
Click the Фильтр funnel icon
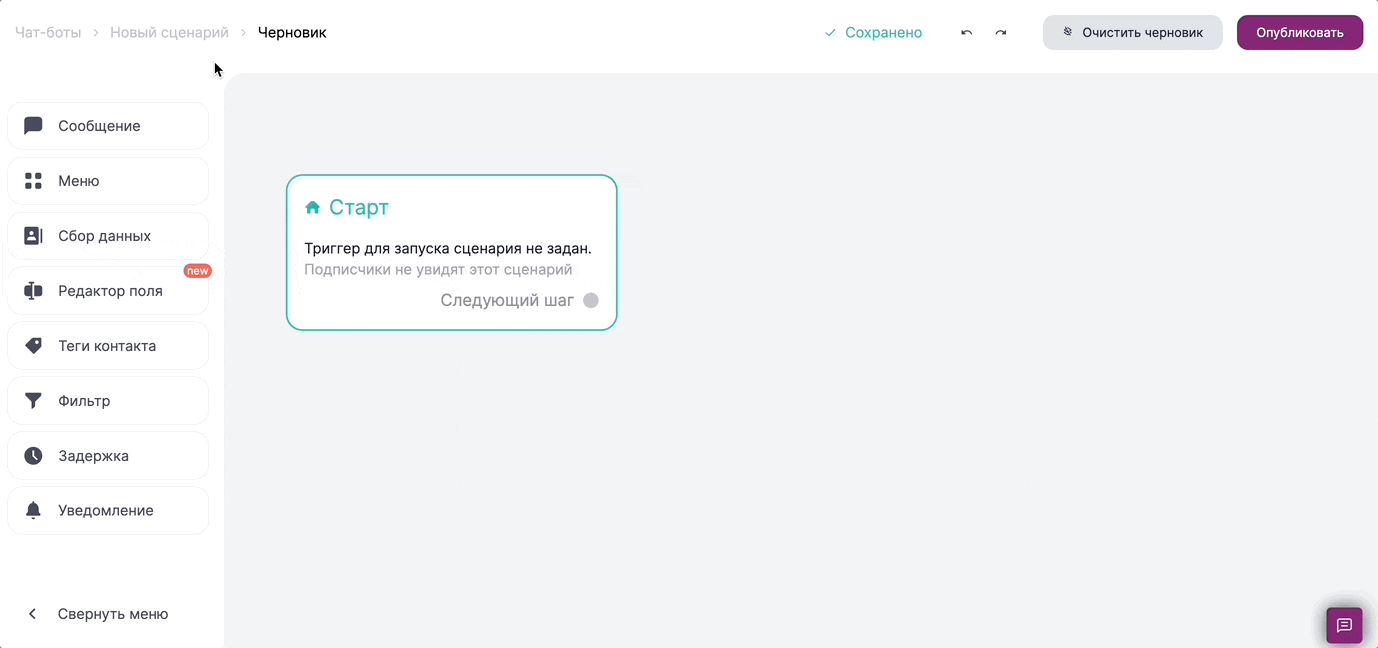[33, 401]
